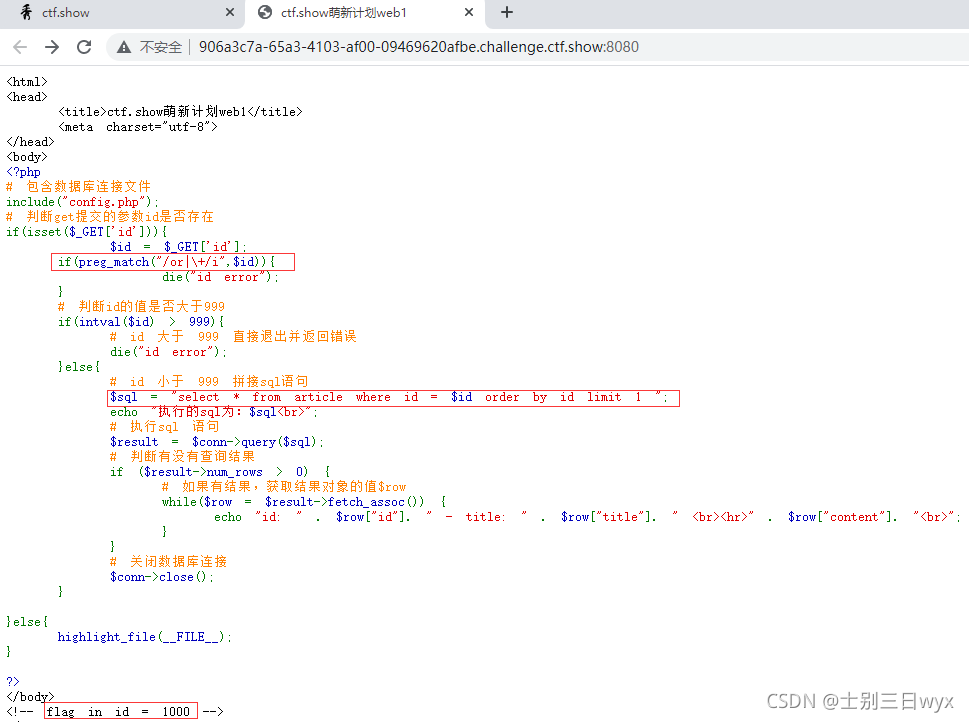
Task: Open a new tab with plus button
Action: pyautogui.click(x=507, y=12)
